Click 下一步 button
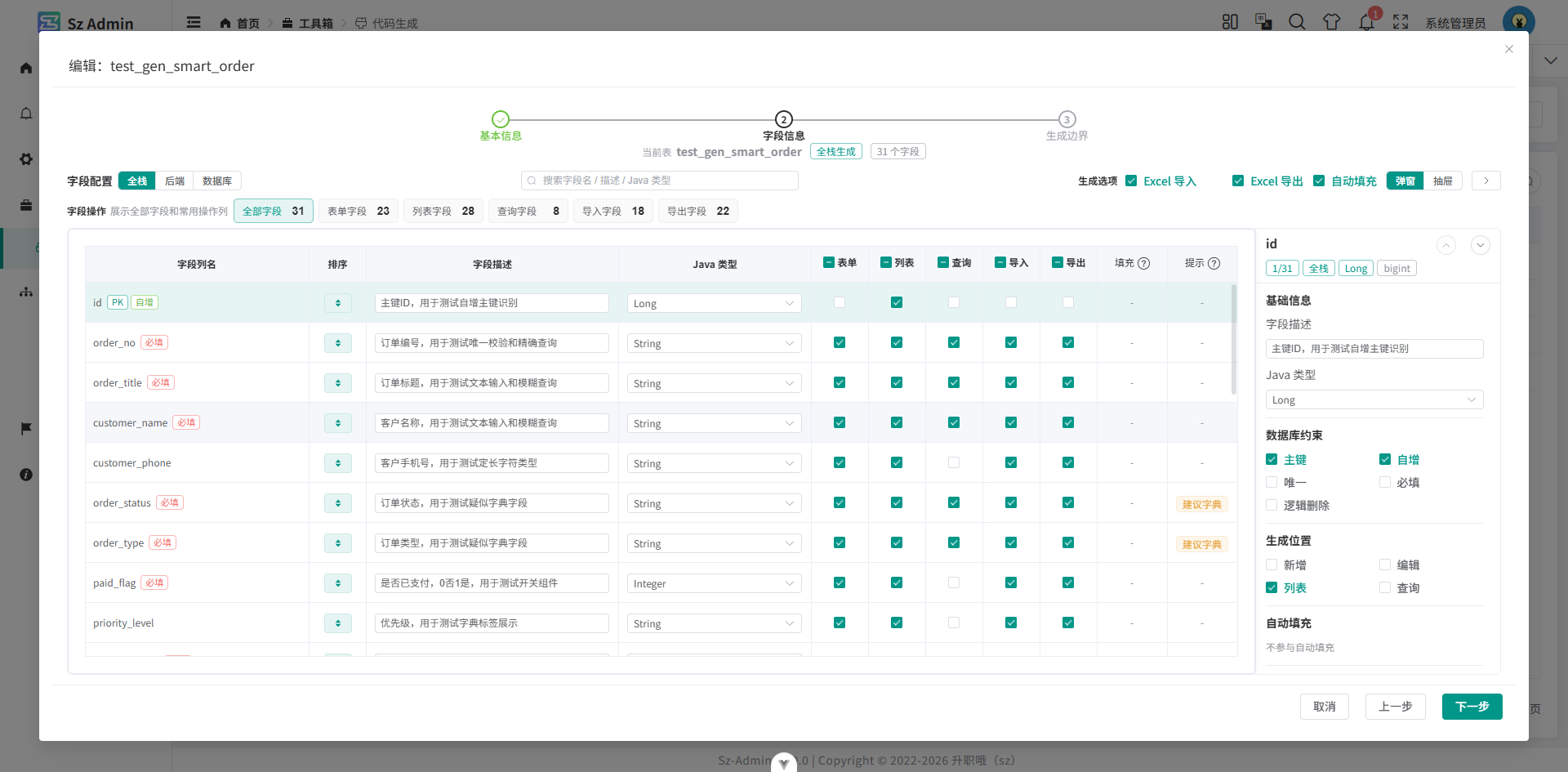 [x=1472, y=707]
